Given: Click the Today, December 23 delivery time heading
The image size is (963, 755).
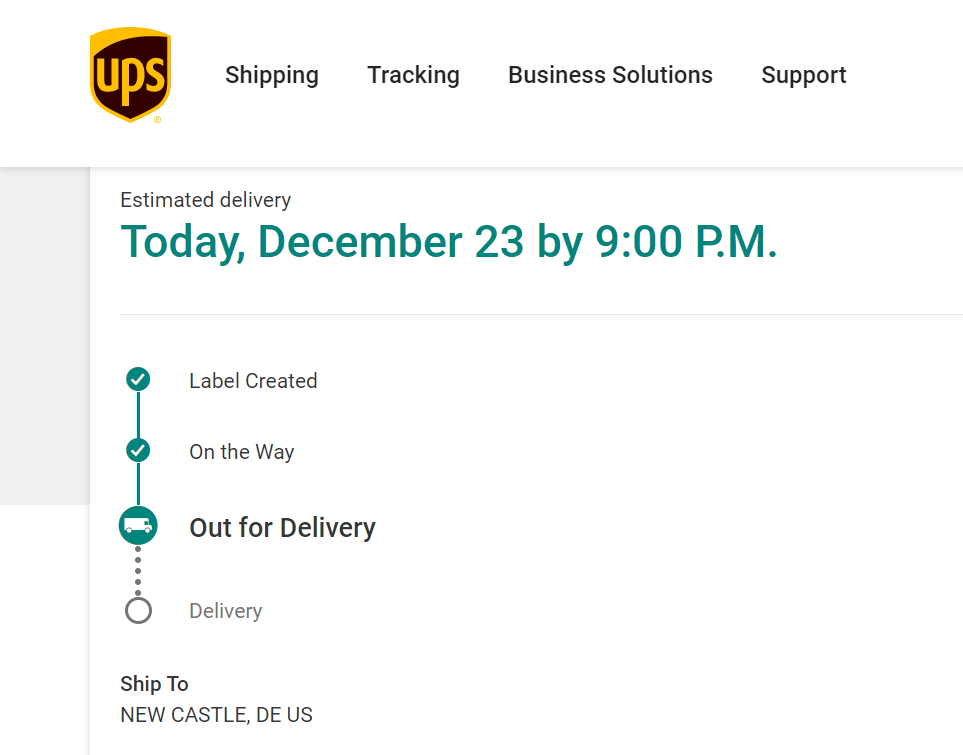Looking at the screenshot, I should coord(449,242).
